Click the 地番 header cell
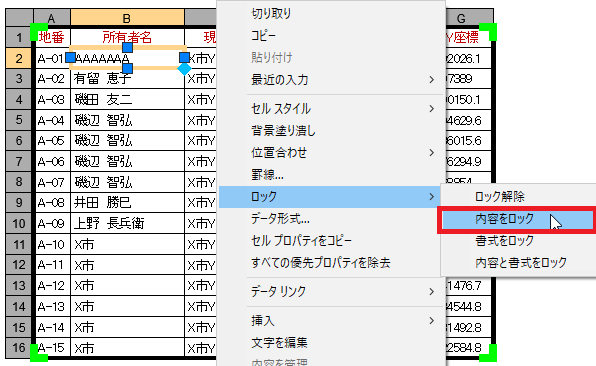Viewport: 596px width, 366px height. click(52, 38)
